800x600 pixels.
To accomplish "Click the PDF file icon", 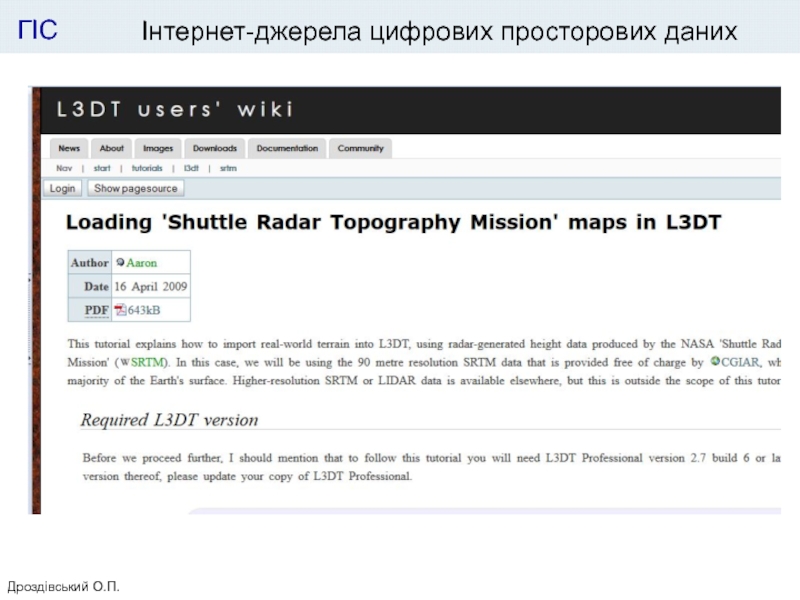I will [120, 310].
